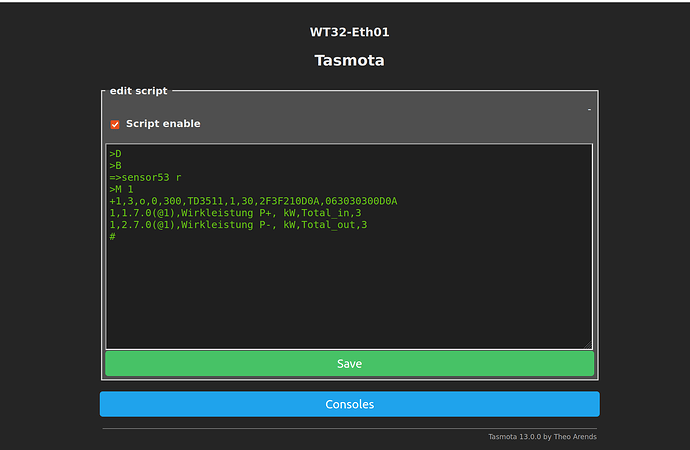The width and height of the screenshot is (690, 450).
Task: Click the ">B" script line
Action: tap(115, 166)
